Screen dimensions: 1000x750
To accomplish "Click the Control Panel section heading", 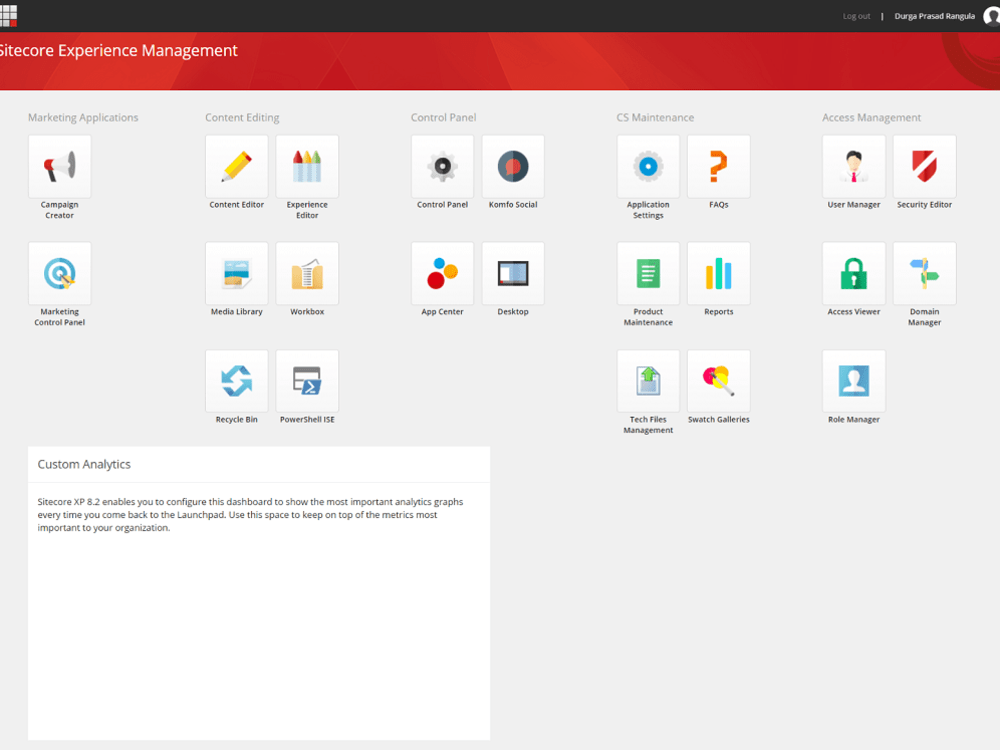I will point(443,117).
